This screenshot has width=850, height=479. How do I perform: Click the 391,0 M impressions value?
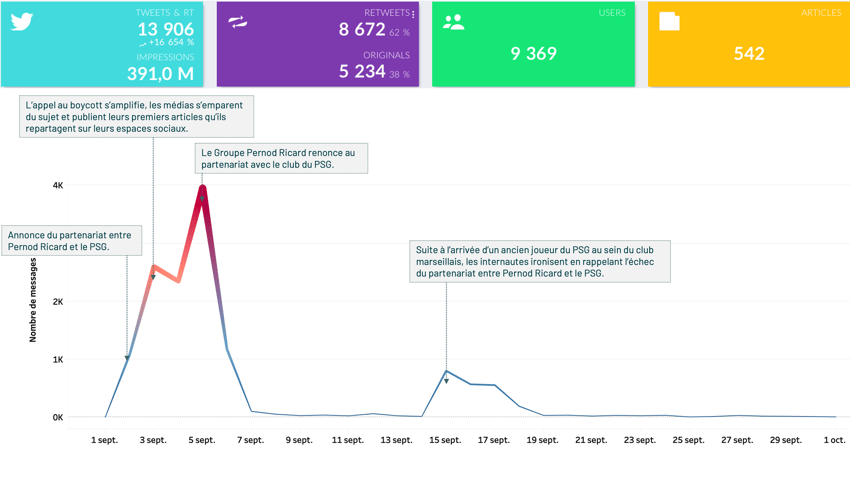point(160,73)
